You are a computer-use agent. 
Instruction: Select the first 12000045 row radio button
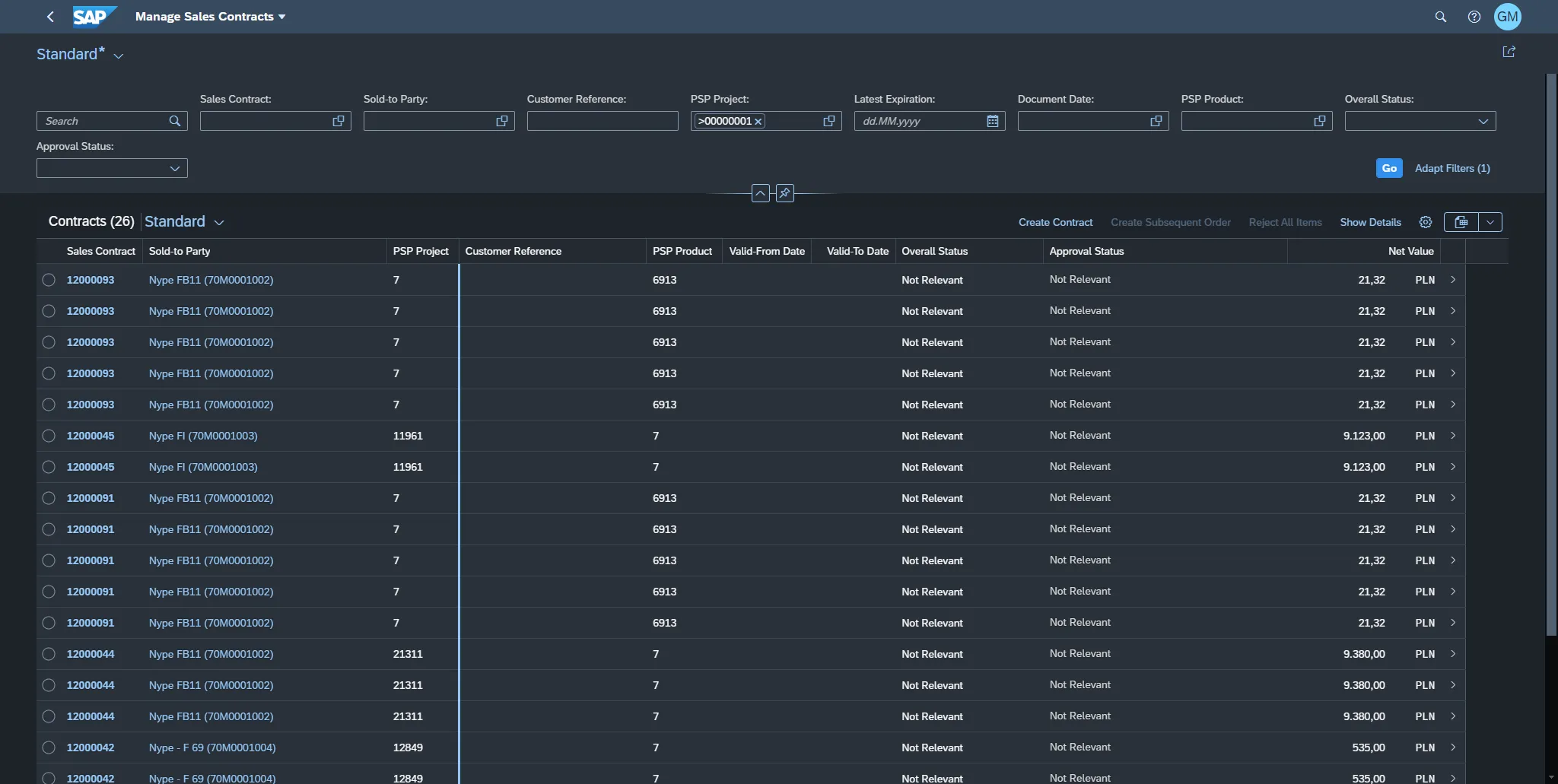(x=49, y=436)
